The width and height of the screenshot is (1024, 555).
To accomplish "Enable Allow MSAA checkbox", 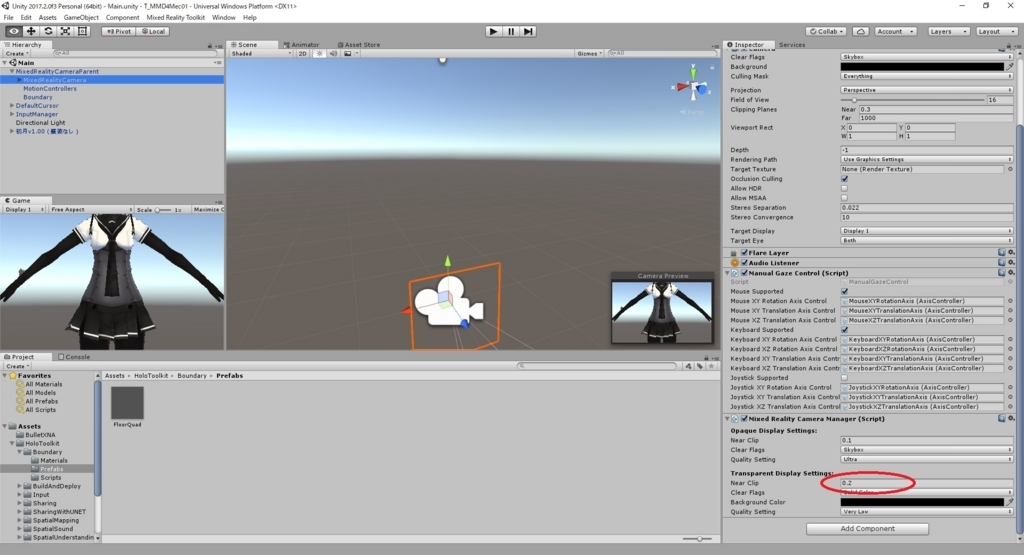I will pyautogui.click(x=844, y=198).
